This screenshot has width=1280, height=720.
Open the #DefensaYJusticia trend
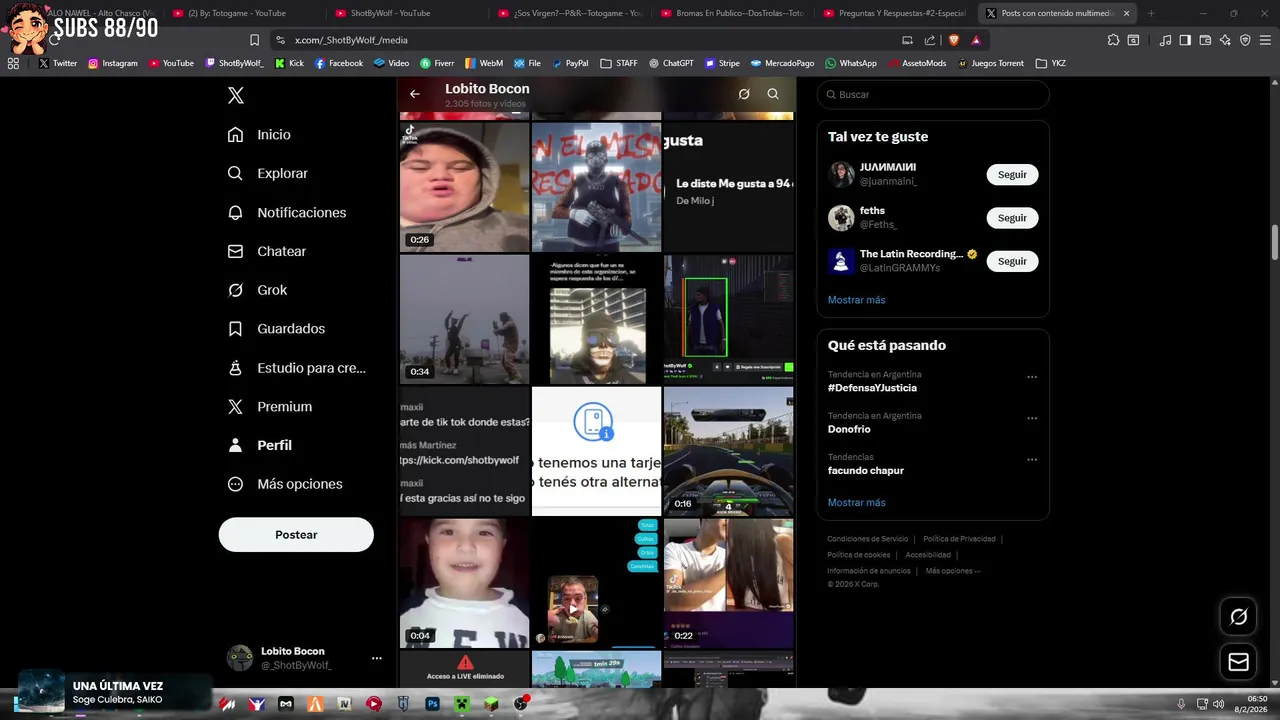pos(872,388)
